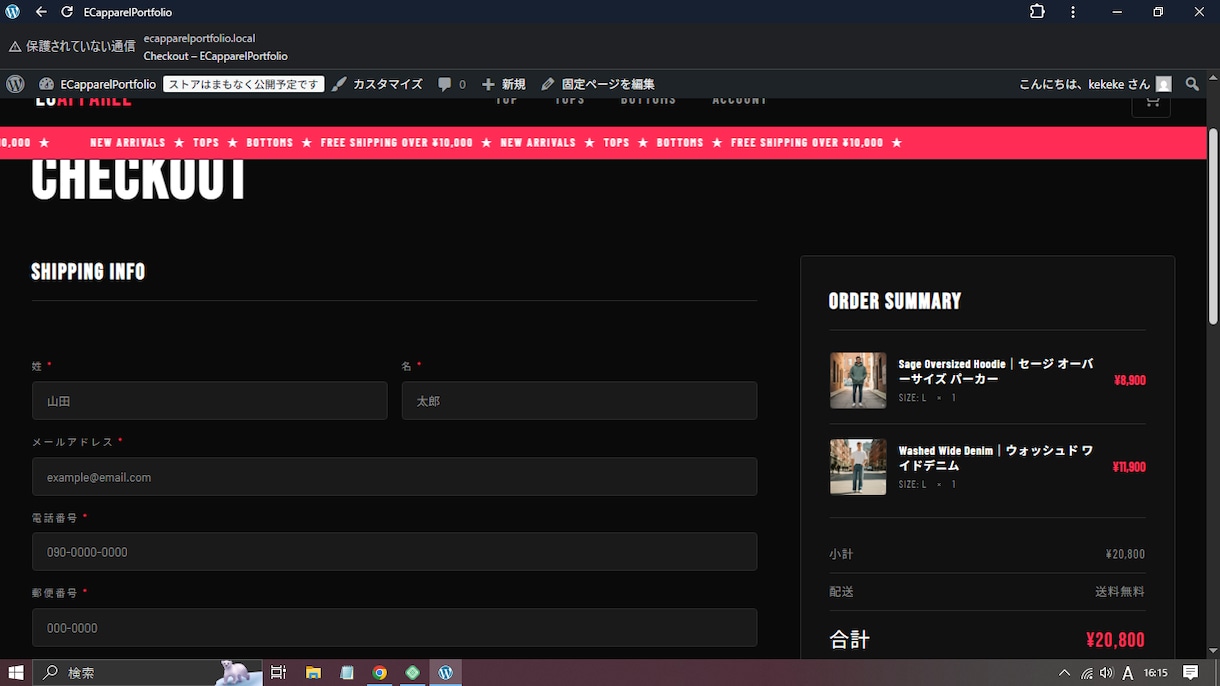Image resolution: width=1220 pixels, height=686 pixels.
Task: Open the volume tray icon
Action: click(x=1106, y=673)
